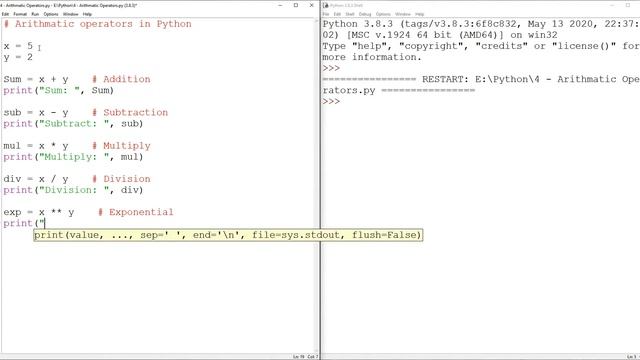Screen dimensions: 640x360
Task: Click the unfinished print(" line in the editor
Action: 24,223
